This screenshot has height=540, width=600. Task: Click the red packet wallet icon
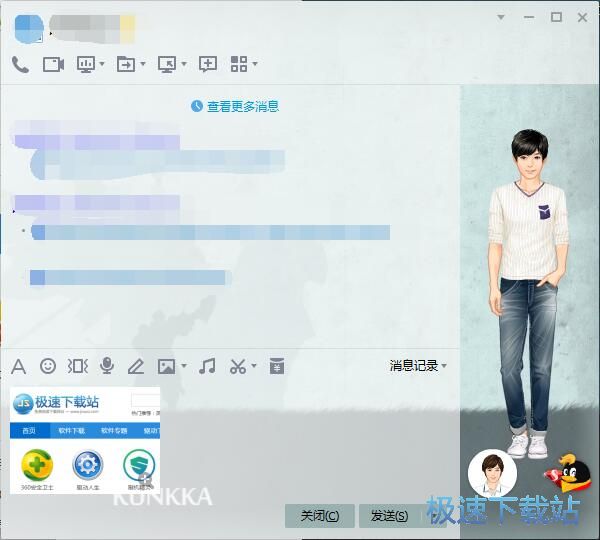[277, 366]
